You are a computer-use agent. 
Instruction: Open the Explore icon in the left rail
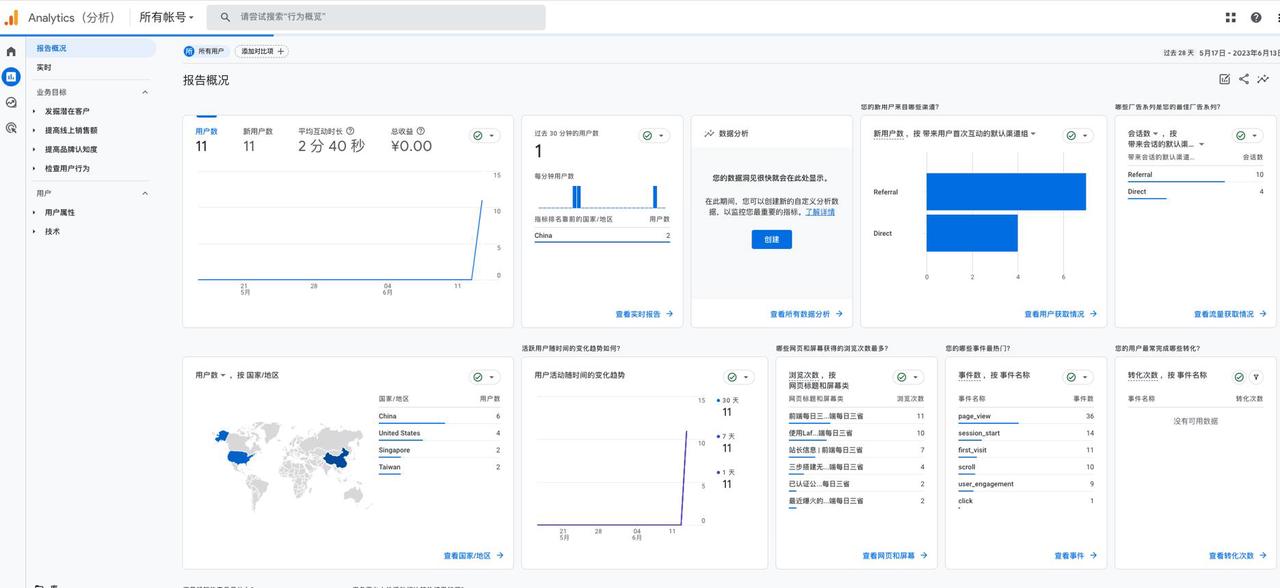(x=11, y=102)
